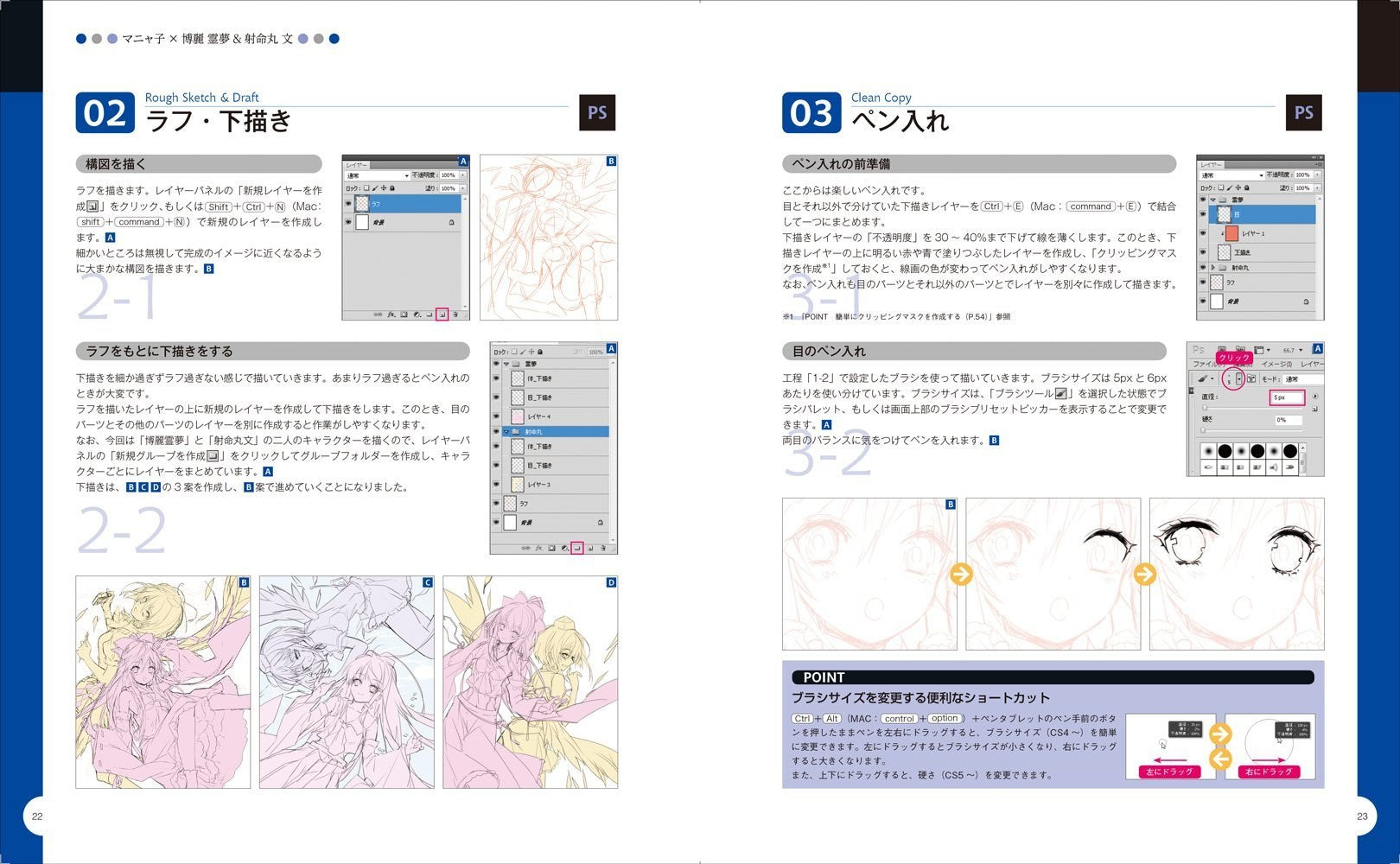The image size is (1400, 864).
Task: Hide the レイヤー 4 layer
Action: [496, 416]
